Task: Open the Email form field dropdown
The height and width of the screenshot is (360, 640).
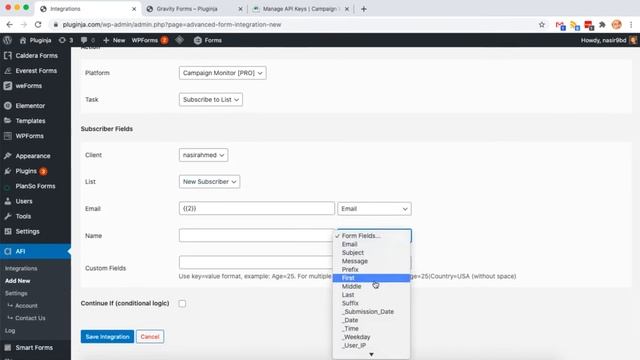Action: click(374, 209)
